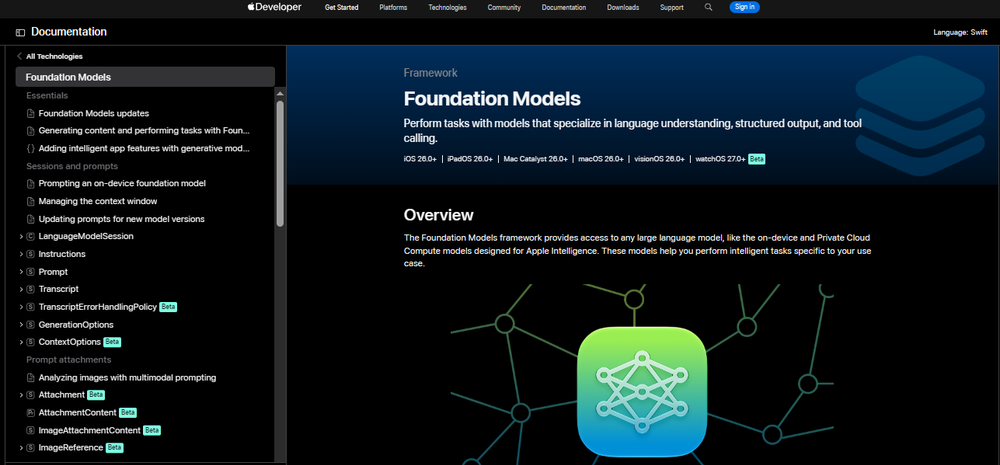This screenshot has height=465, width=1000.
Task: Open the AttachmentContent page
Action: coord(77,413)
